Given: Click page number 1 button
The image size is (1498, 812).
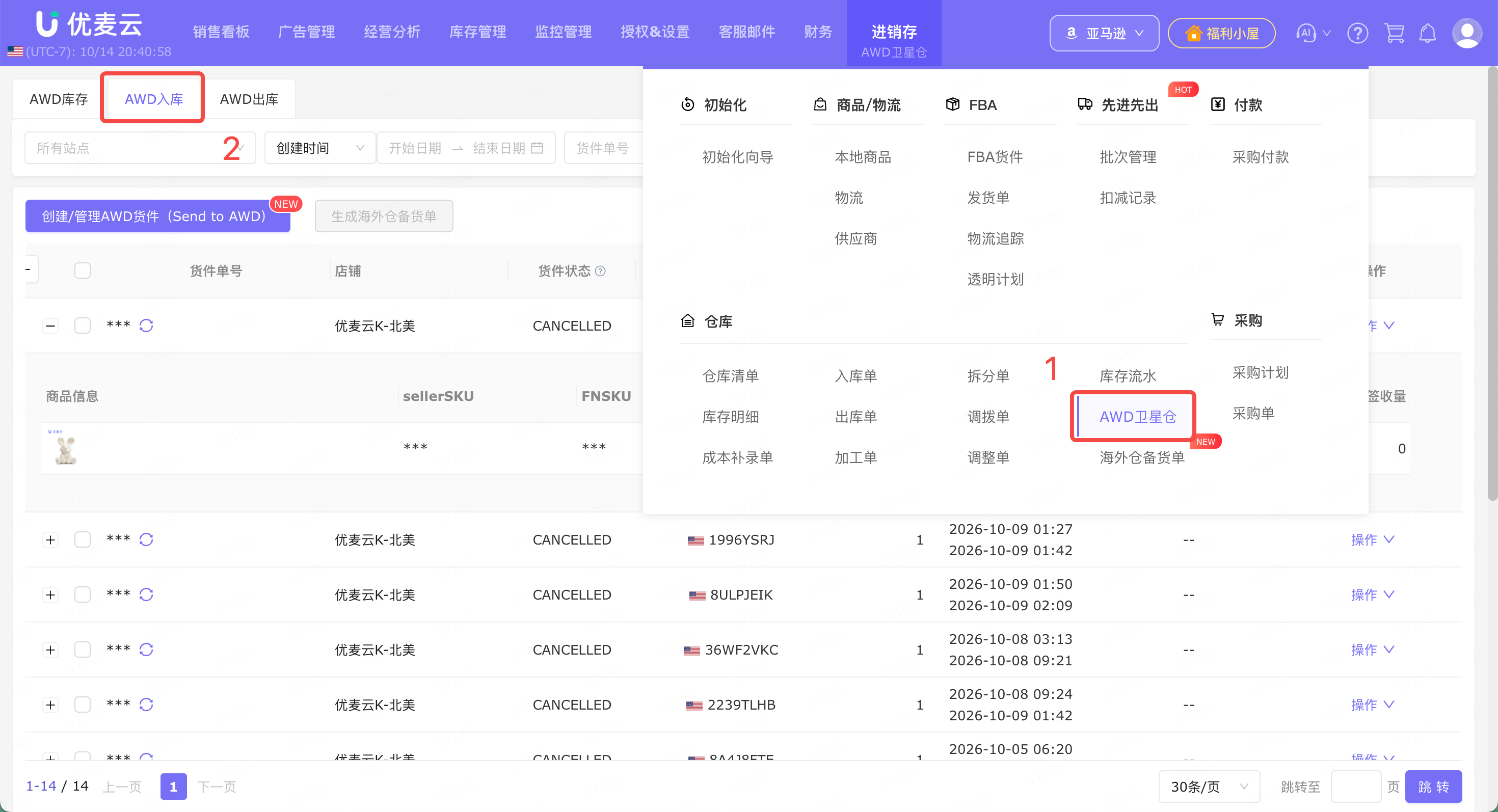Looking at the screenshot, I should [173, 787].
